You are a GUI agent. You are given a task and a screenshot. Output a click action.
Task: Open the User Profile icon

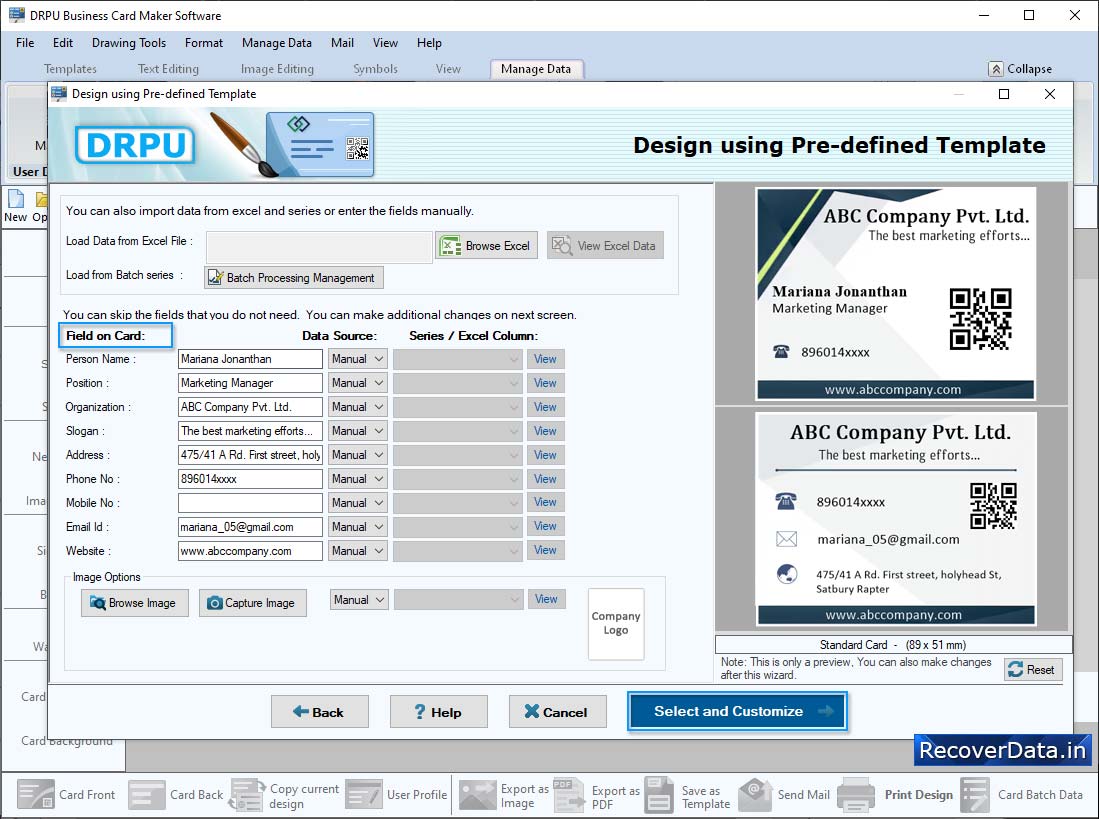pyautogui.click(x=364, y=794)
